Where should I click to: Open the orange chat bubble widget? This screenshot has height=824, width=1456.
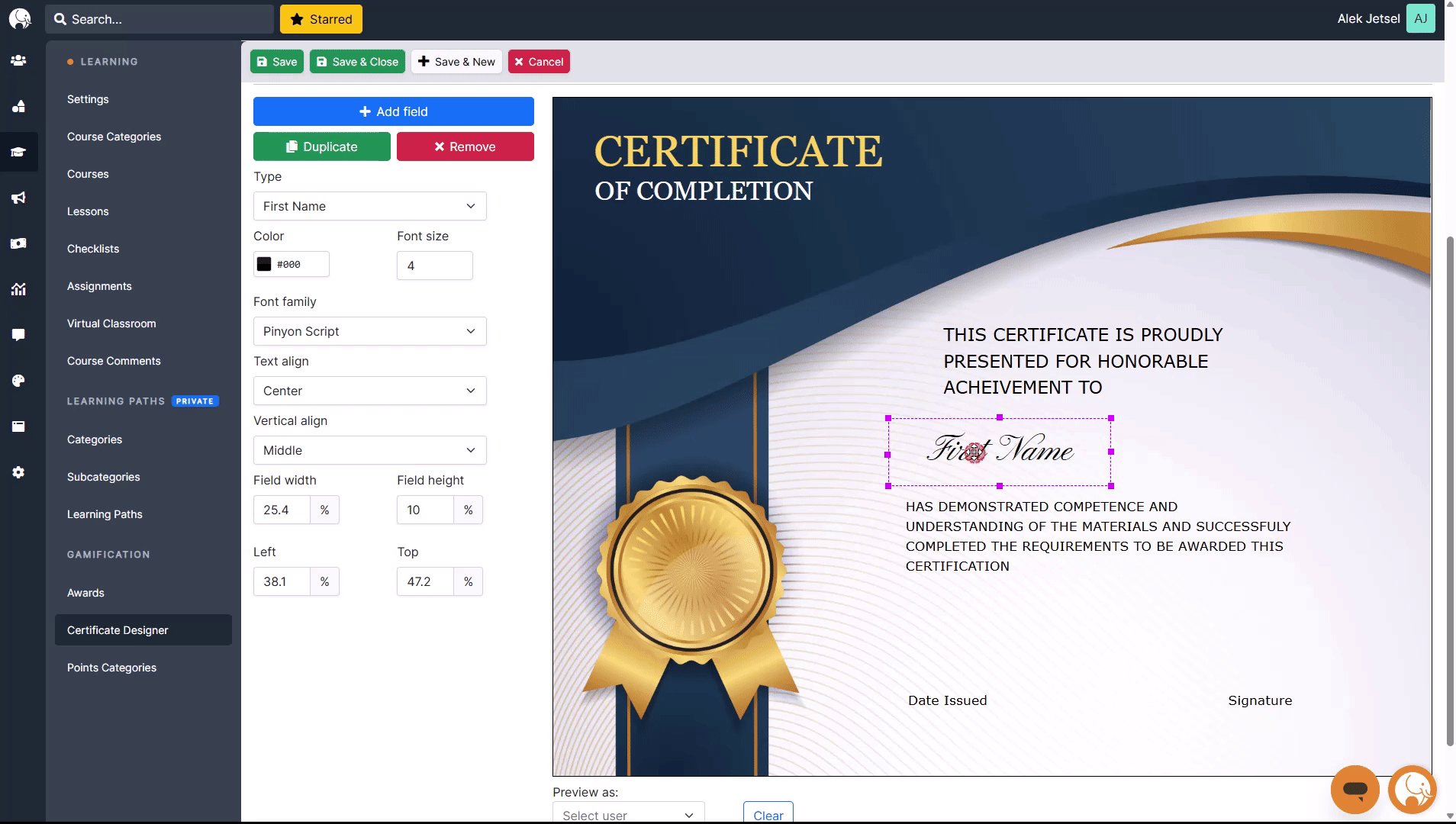pyautogui.click(x=1355, y=790)
